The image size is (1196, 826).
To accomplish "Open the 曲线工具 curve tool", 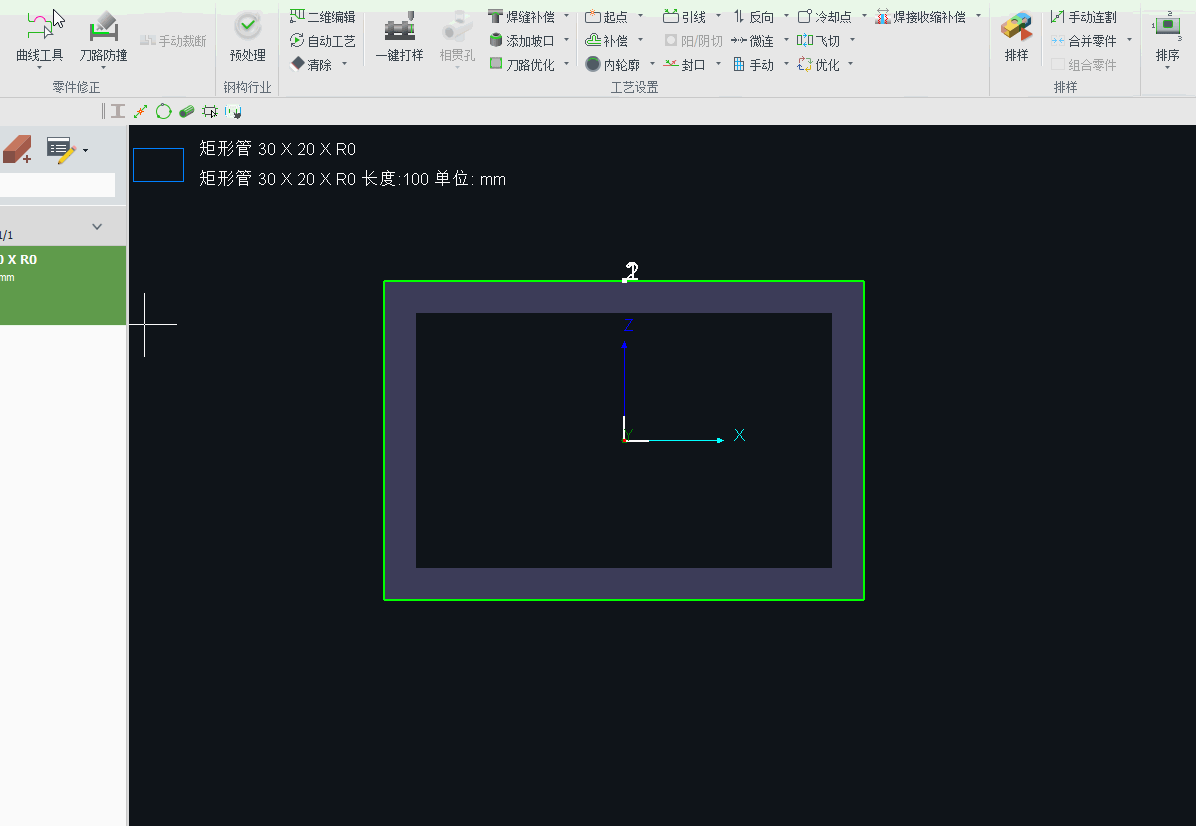I will click(40, 36).
